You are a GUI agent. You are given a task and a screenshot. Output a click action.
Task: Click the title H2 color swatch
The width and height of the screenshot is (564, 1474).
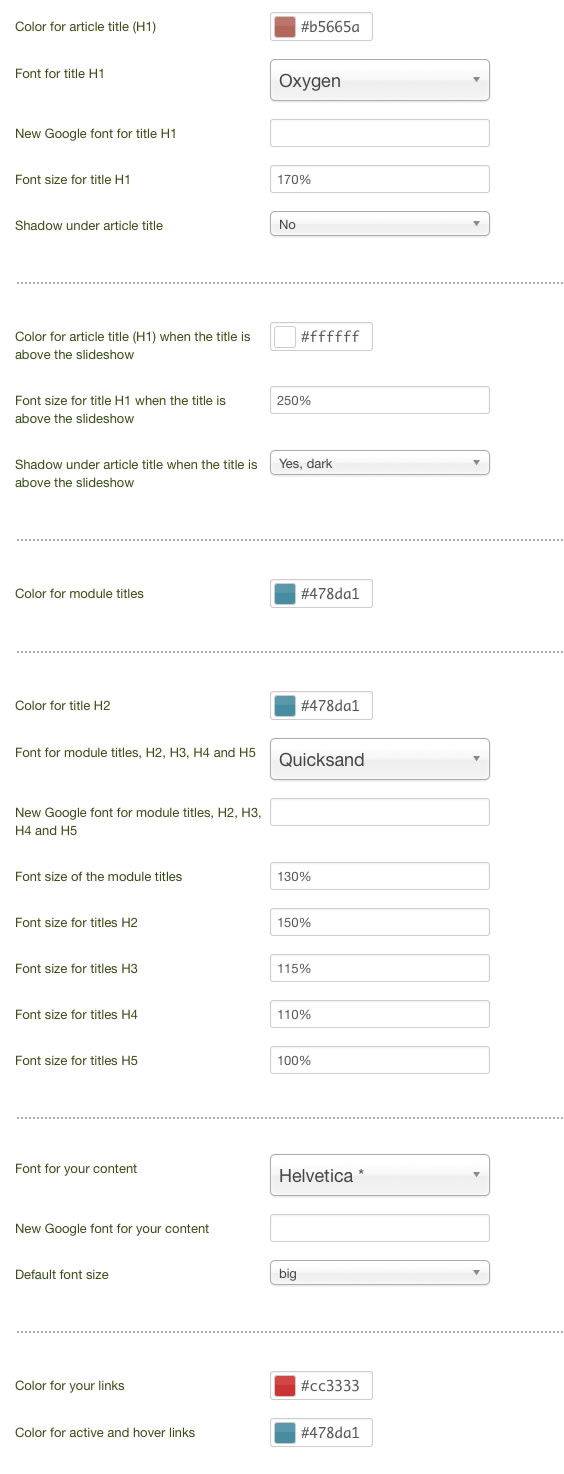tap(285, 706)
